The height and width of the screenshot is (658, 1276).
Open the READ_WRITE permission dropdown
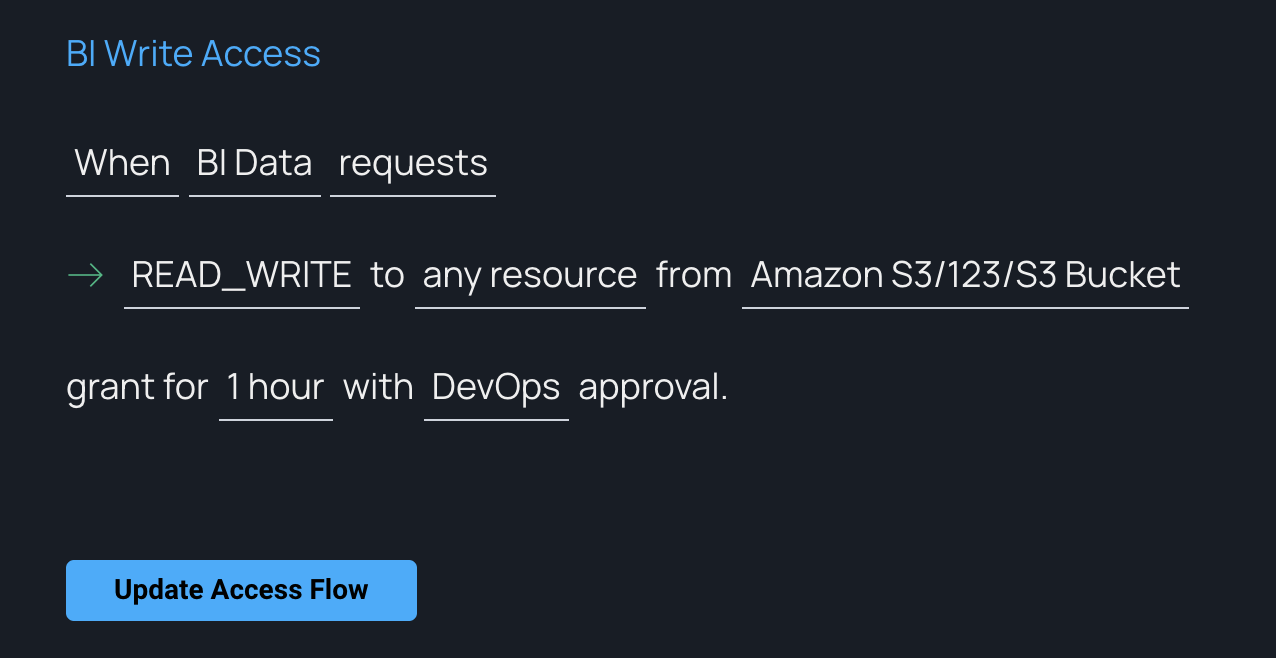coord(241,275)
